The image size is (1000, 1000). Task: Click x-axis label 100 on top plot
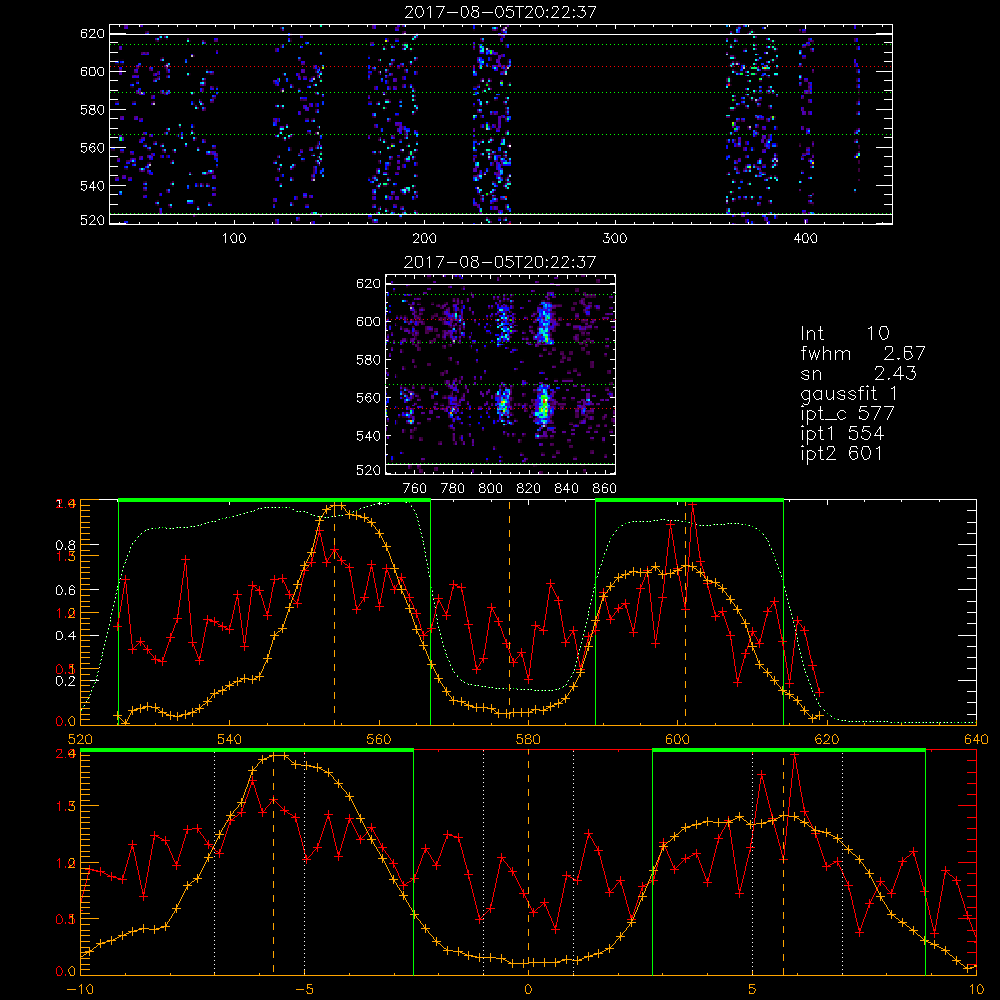pos(234,239)
